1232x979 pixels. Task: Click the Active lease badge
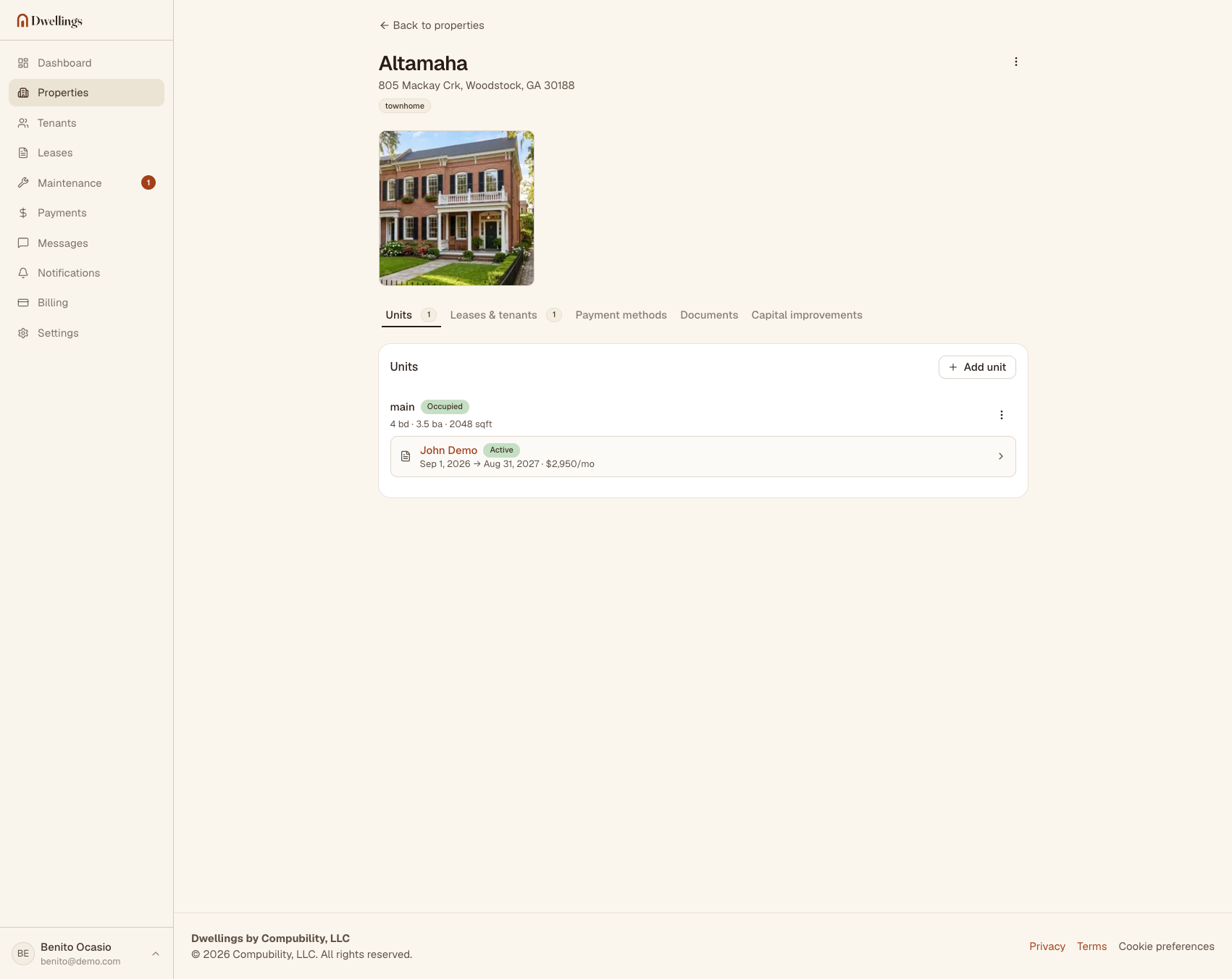click(501, 450)
